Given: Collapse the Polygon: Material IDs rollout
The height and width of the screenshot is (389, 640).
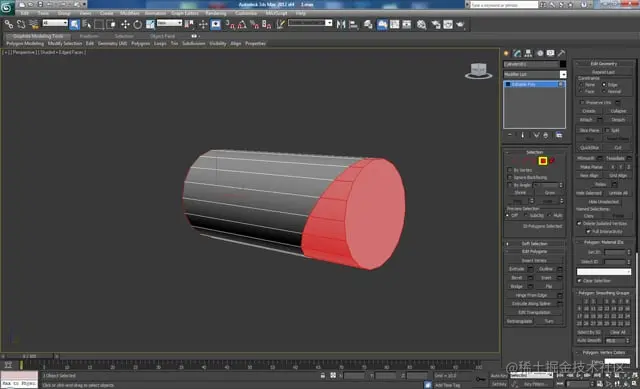Looking at the screenshot, I should 604,242.
